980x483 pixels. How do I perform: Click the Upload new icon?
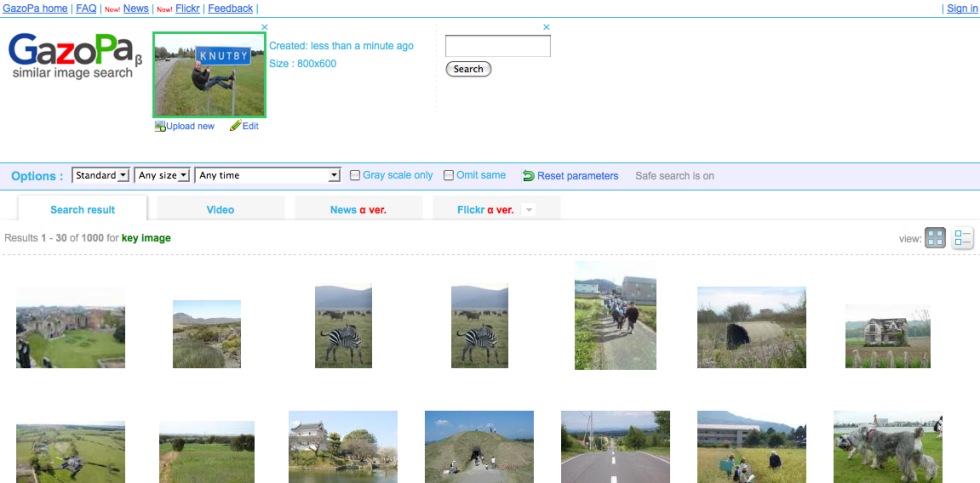pyautogui.click(x=160, y=126)
